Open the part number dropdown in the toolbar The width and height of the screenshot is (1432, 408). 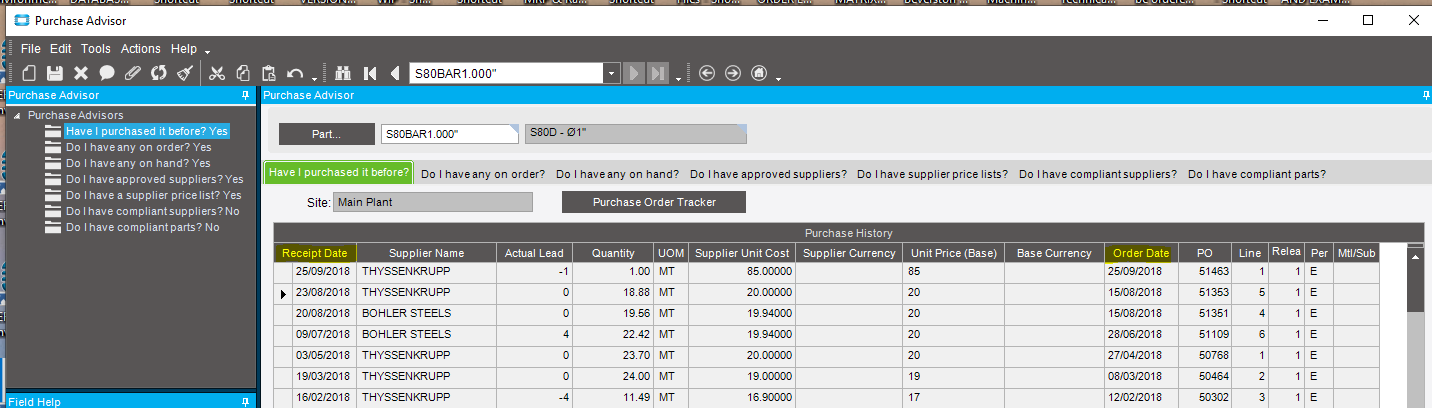(611, 73)
